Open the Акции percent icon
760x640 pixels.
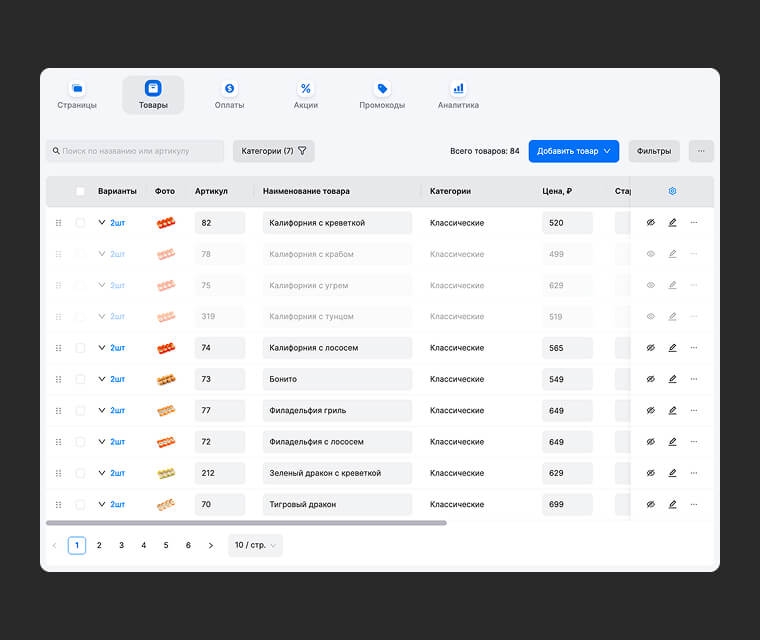[306, 89]
